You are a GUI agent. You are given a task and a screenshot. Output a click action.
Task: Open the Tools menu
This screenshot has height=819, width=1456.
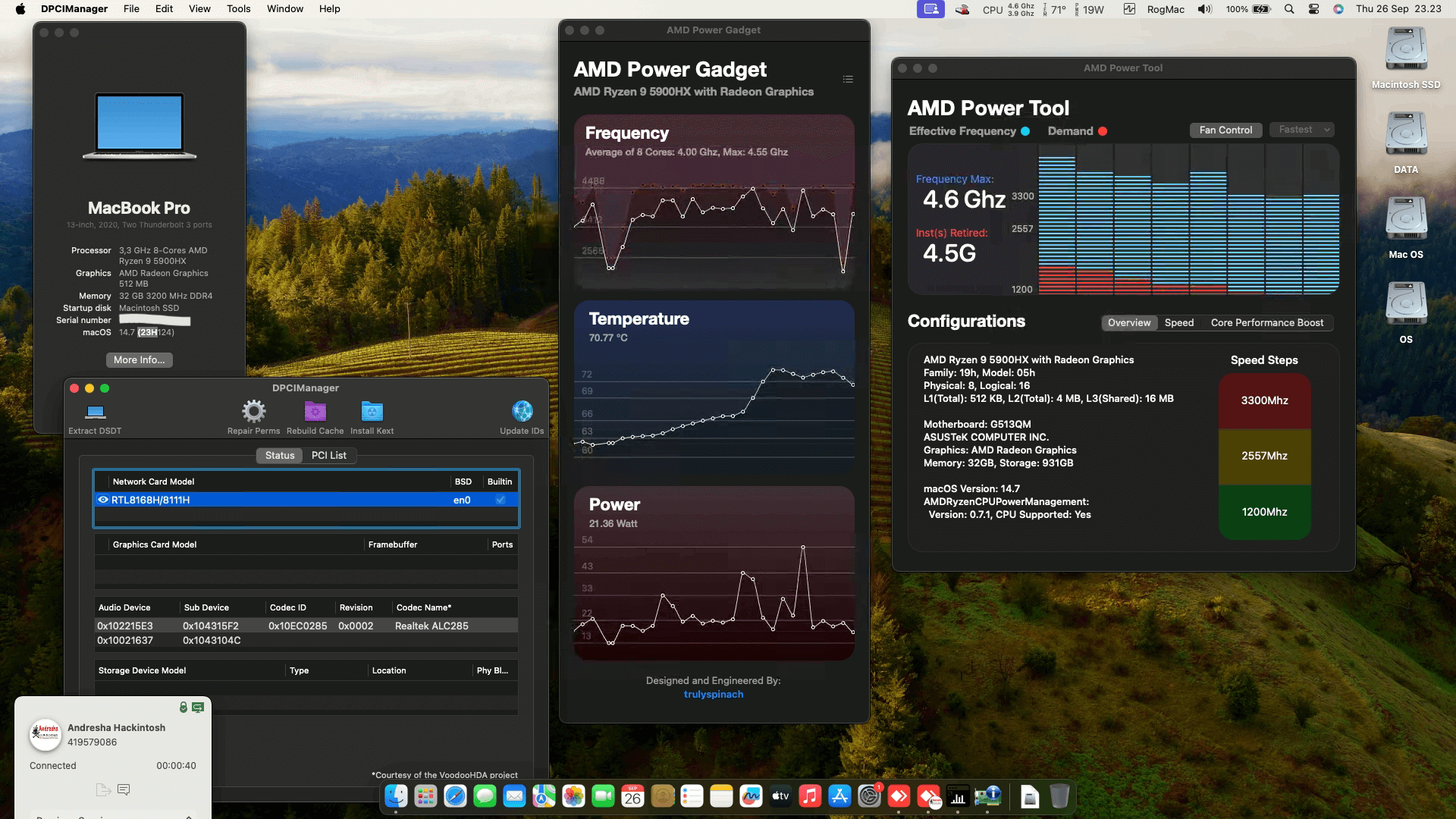[x=238, y=9]
